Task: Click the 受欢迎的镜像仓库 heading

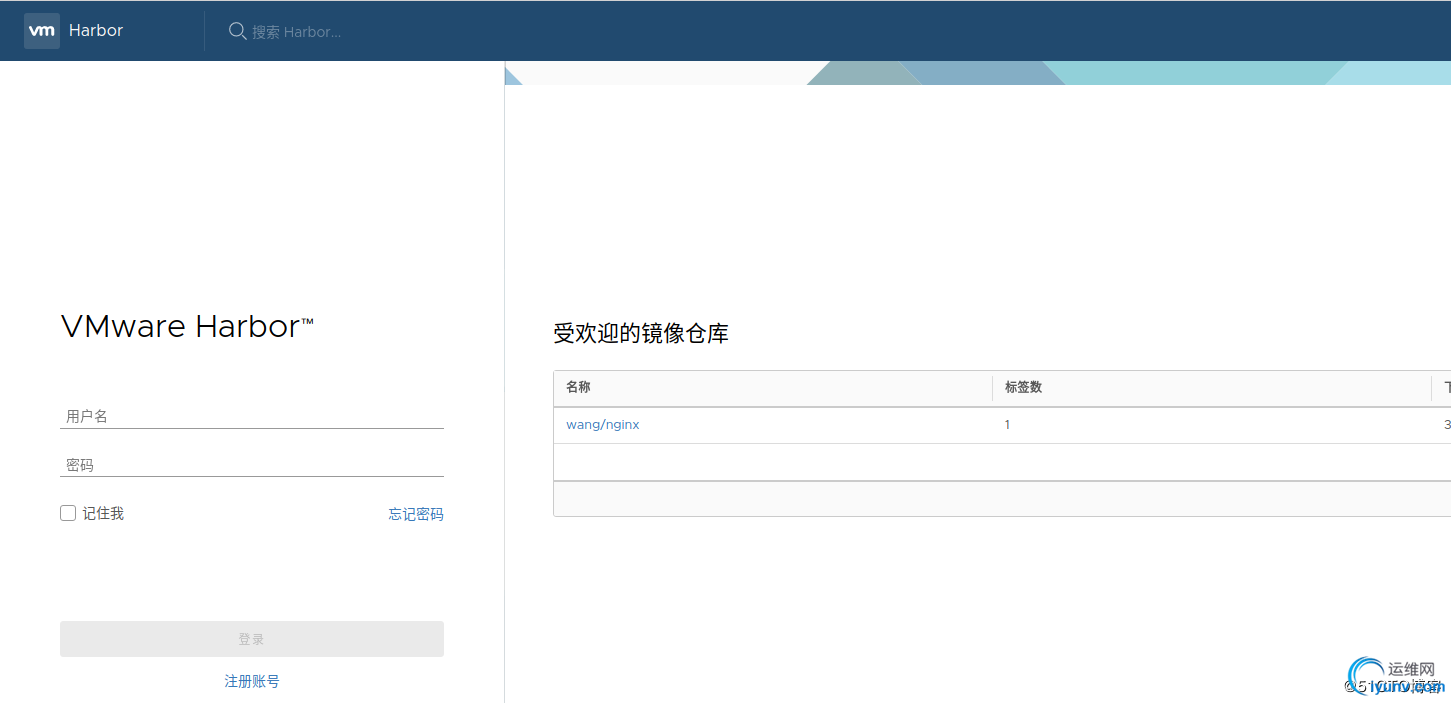Action: pos(641,334)
